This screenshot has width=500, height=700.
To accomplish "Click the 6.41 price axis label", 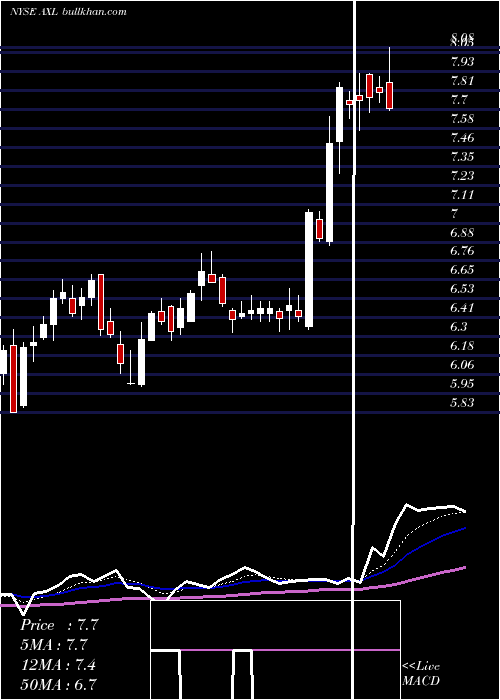I will coord(462,308).
